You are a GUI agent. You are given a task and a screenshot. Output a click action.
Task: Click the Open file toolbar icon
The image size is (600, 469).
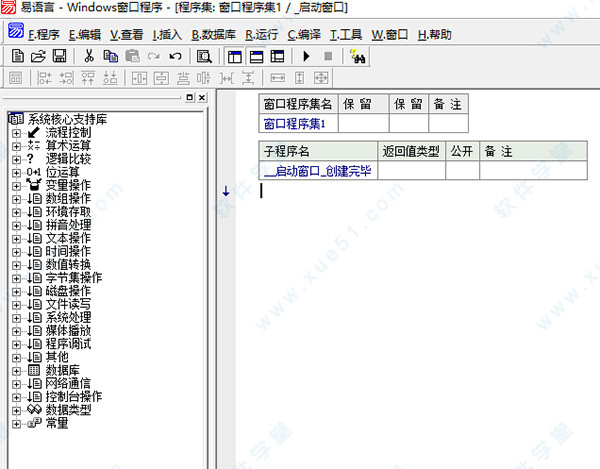(38, 56)
